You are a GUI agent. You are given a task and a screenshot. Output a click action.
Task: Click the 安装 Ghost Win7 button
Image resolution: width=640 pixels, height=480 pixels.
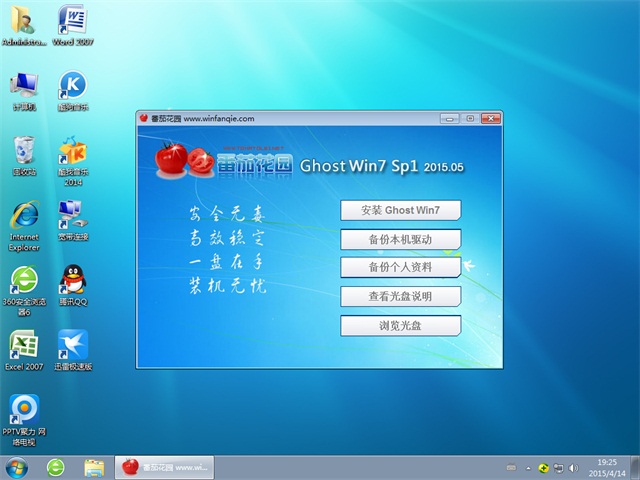click(x=400, y=210)
